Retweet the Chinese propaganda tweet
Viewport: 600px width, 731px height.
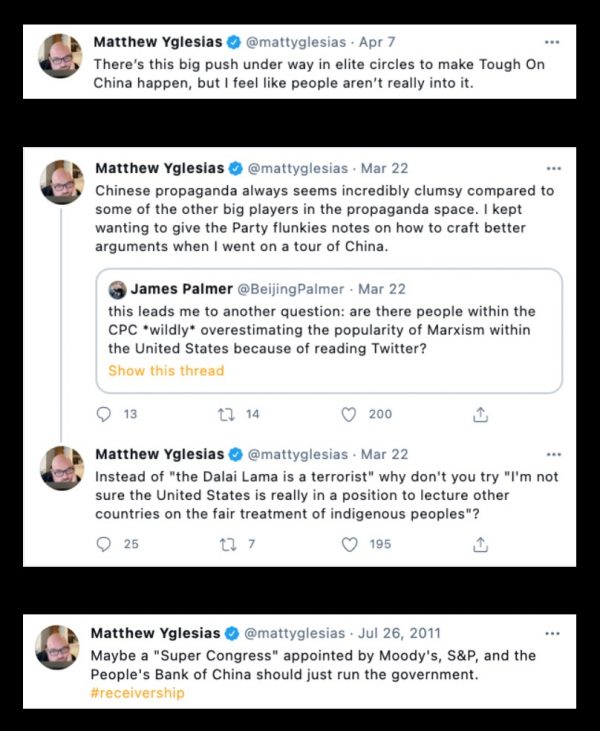[224, 414]
